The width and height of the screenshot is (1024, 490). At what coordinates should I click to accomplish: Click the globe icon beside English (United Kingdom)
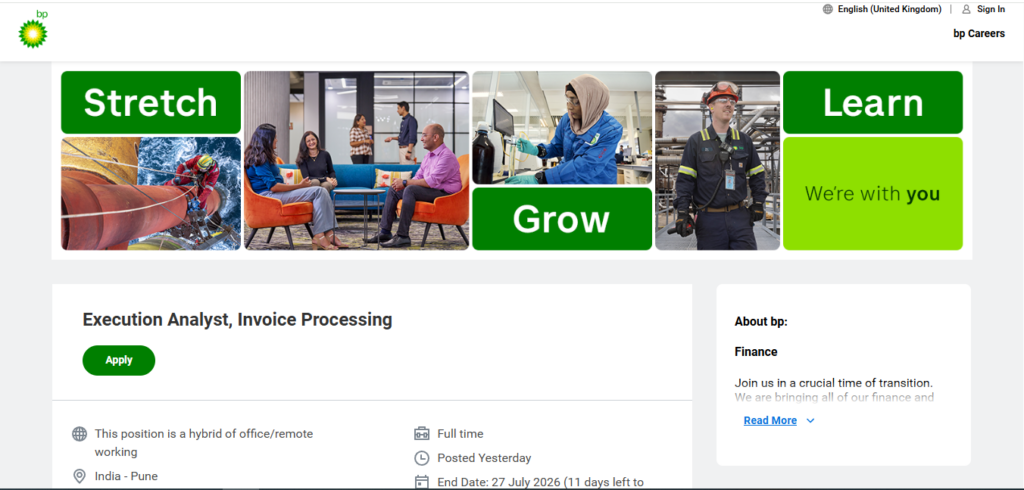tap(827, 9)
